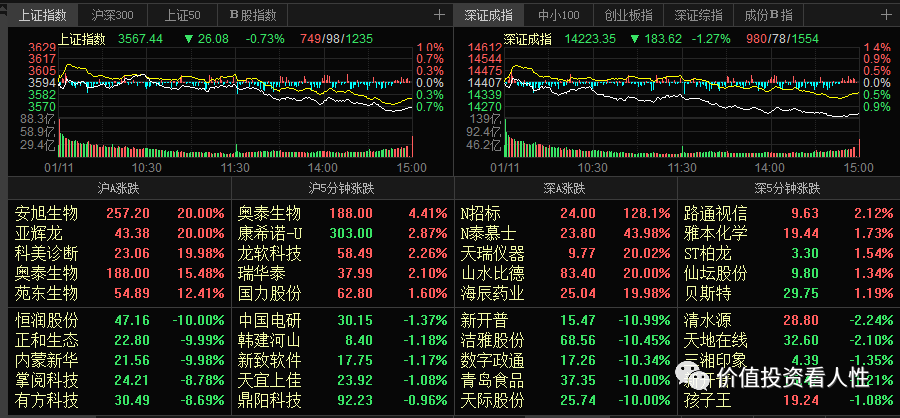This screenshot has height=418, width=900.
Task: Select the 贝斯特 stock
Action: pyautogui.click(x=789, y=293)
